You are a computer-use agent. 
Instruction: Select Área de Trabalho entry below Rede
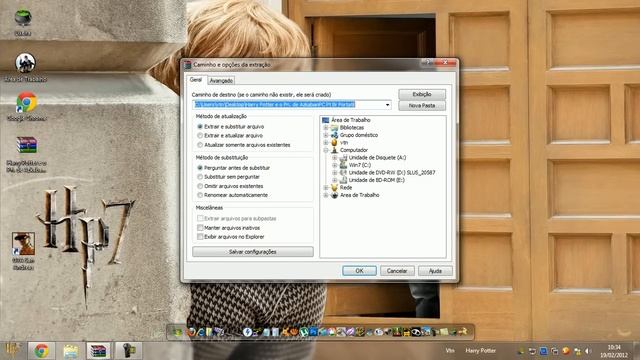coord(360,195)
